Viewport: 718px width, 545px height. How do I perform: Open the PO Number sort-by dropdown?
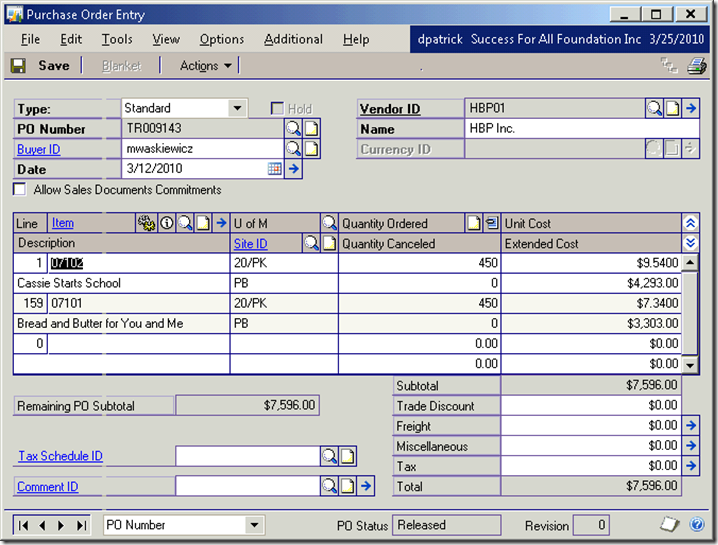point(254,525)
